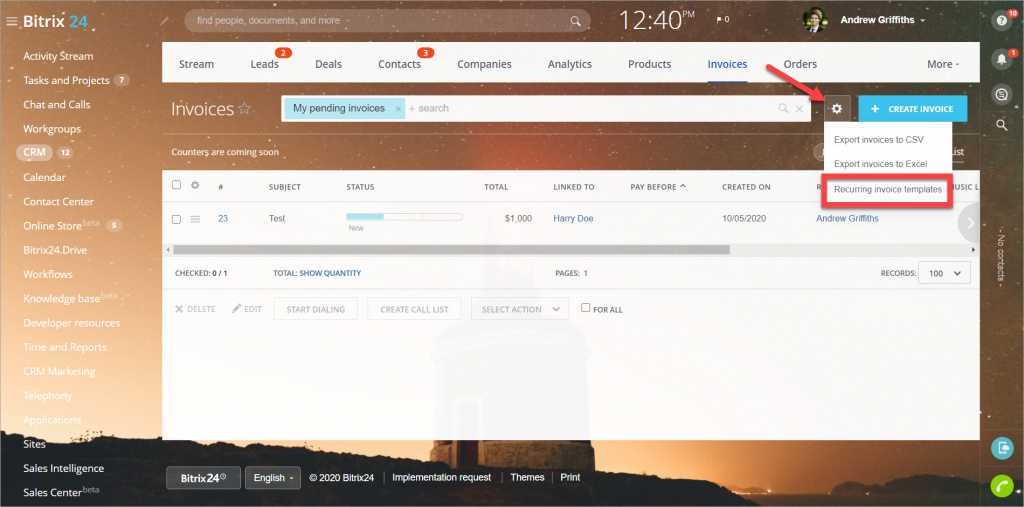
Task: Switch to the Analytics tab
Action: click(x=569, y=64)
